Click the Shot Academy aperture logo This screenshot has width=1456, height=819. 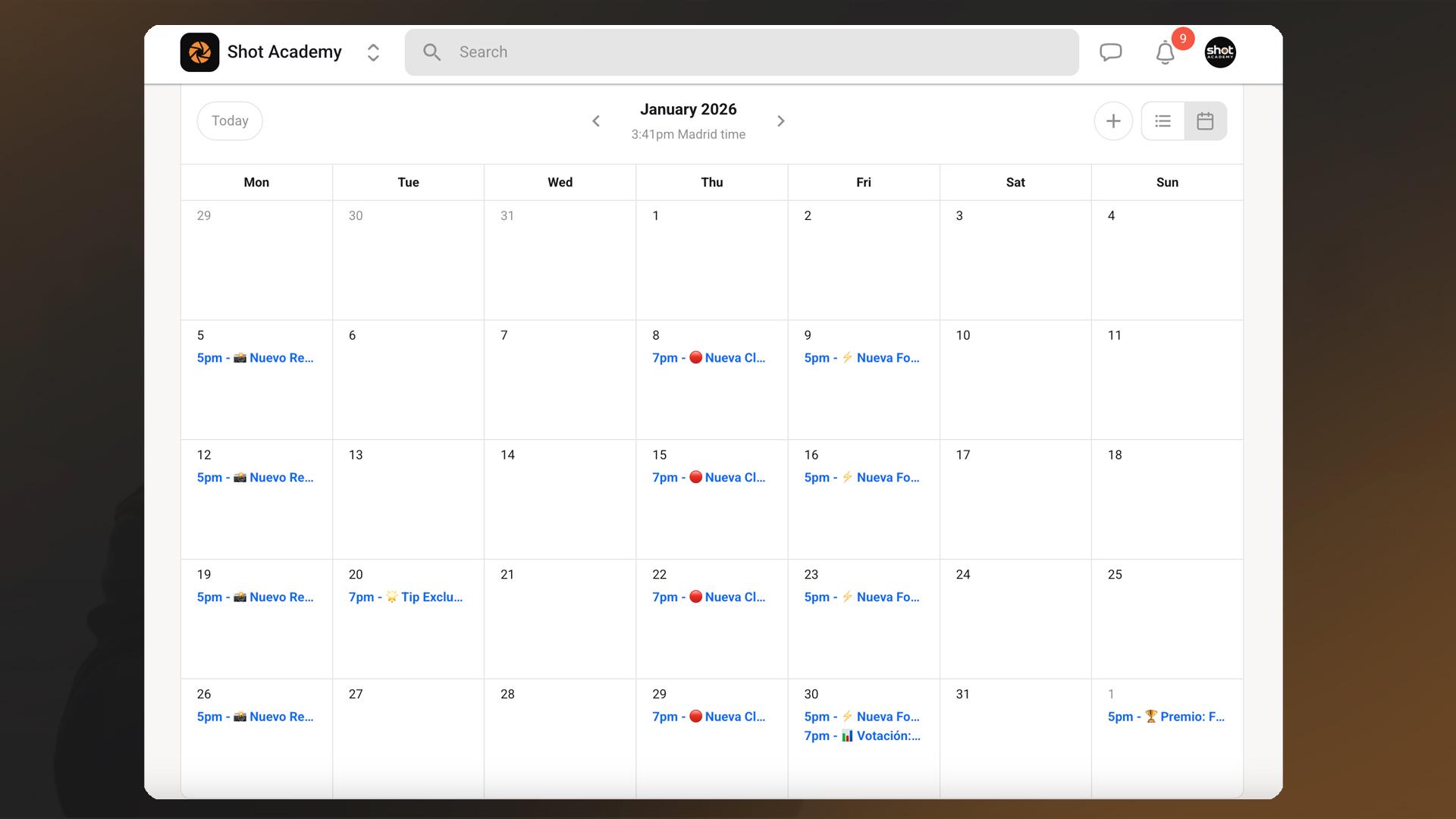[x=199, y=52]
